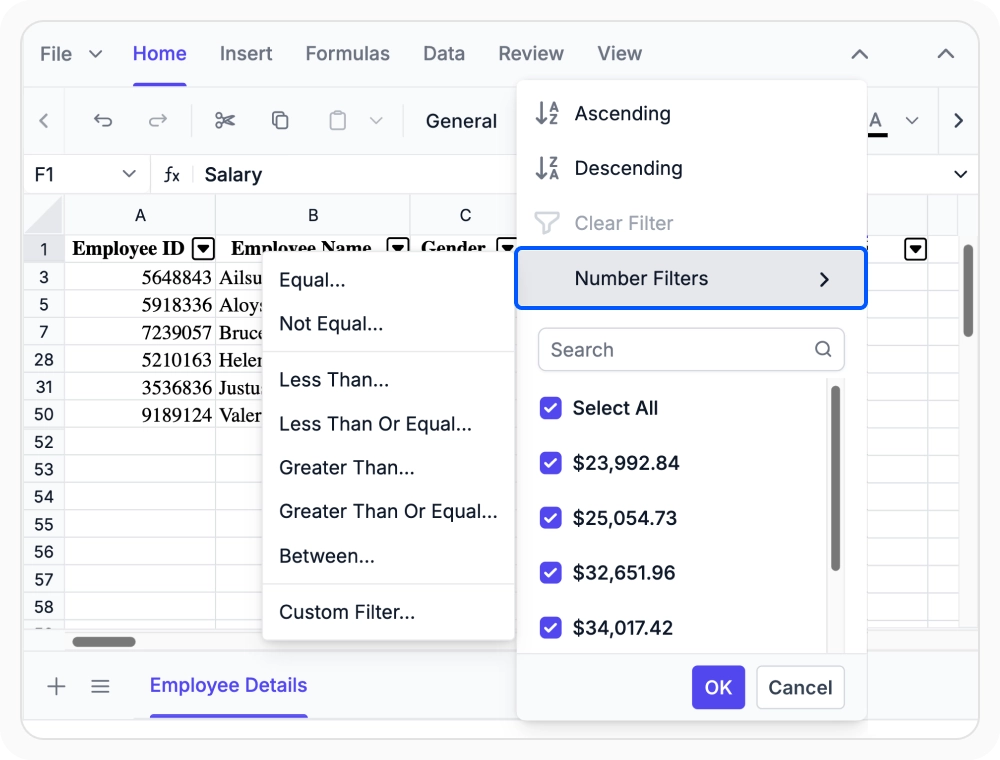This screenshot has width=1000, height=760.
Task: Click the sheet list hamburger icon
Action: tap(100, 686)
